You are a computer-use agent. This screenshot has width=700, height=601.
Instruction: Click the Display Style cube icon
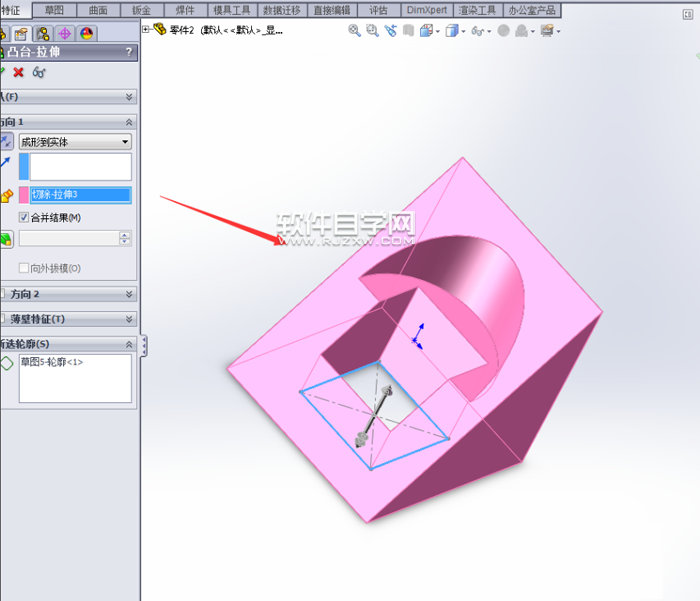click(x=452, y=30)
